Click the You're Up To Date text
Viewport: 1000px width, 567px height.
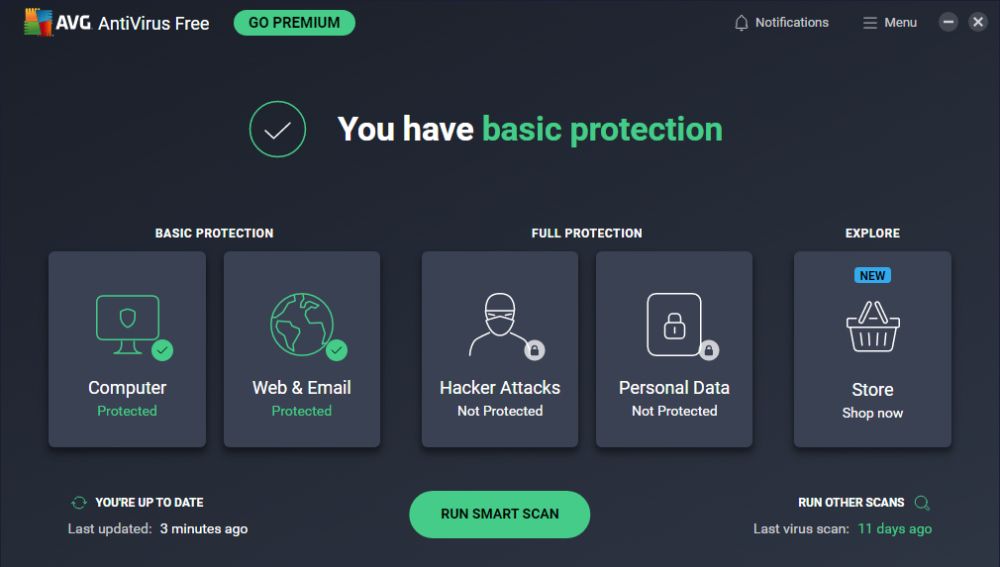149,503
